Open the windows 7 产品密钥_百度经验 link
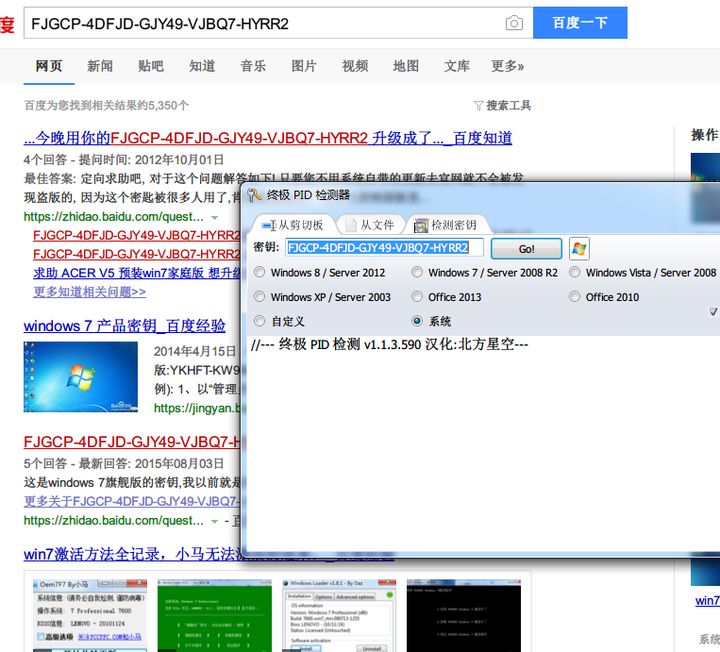This screenshot has width=720, height=652. coord(124,326)
